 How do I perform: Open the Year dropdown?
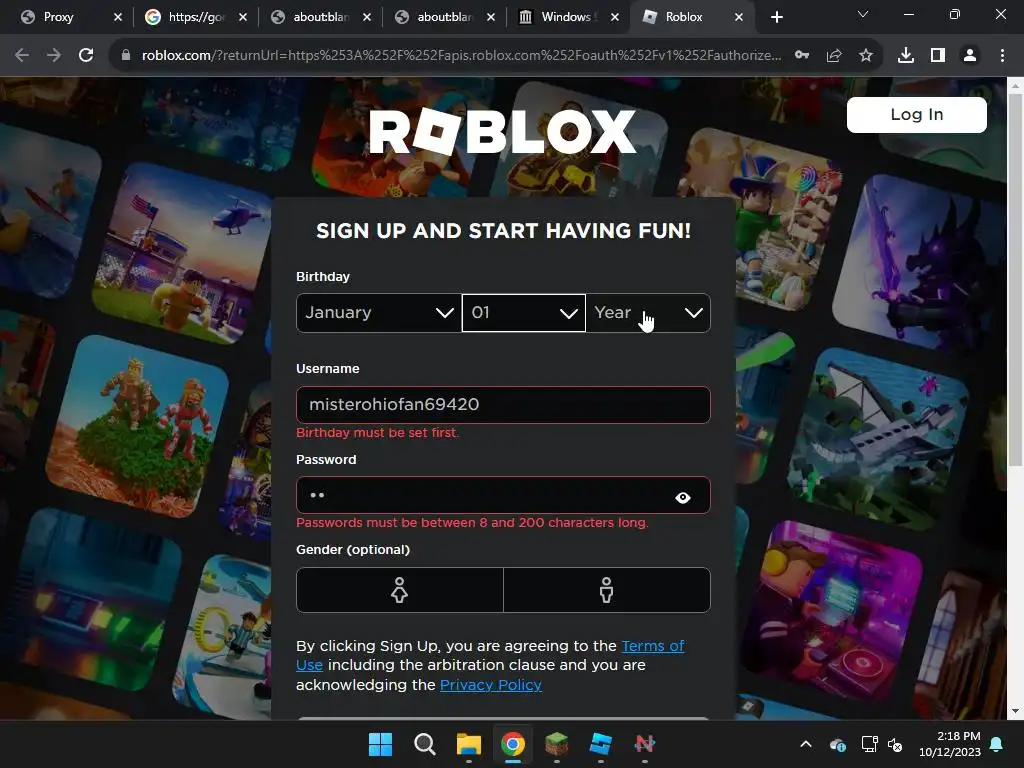[x=648, y=313]
